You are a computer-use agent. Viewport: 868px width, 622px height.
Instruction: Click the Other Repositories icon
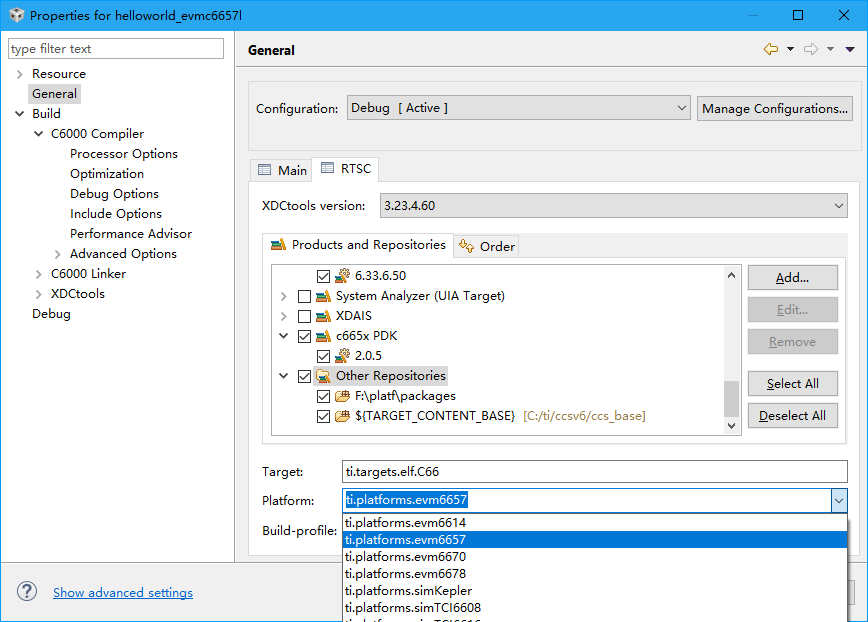point(324,376)
